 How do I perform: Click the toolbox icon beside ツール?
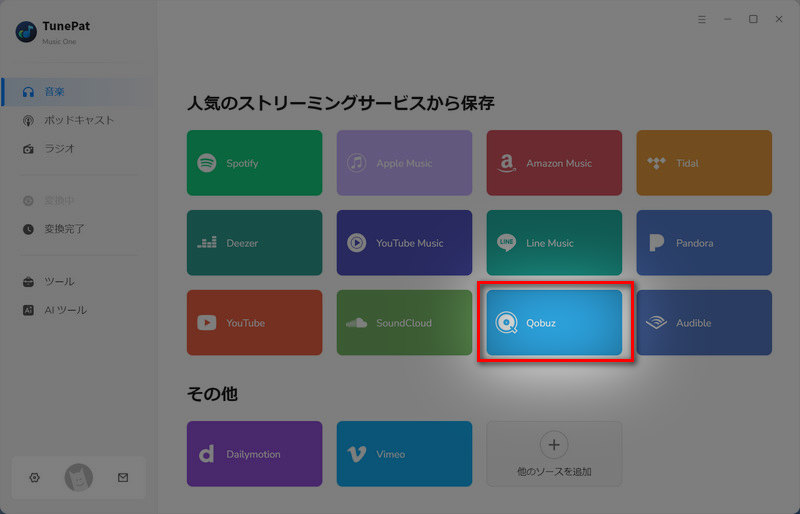coord(28,282)
